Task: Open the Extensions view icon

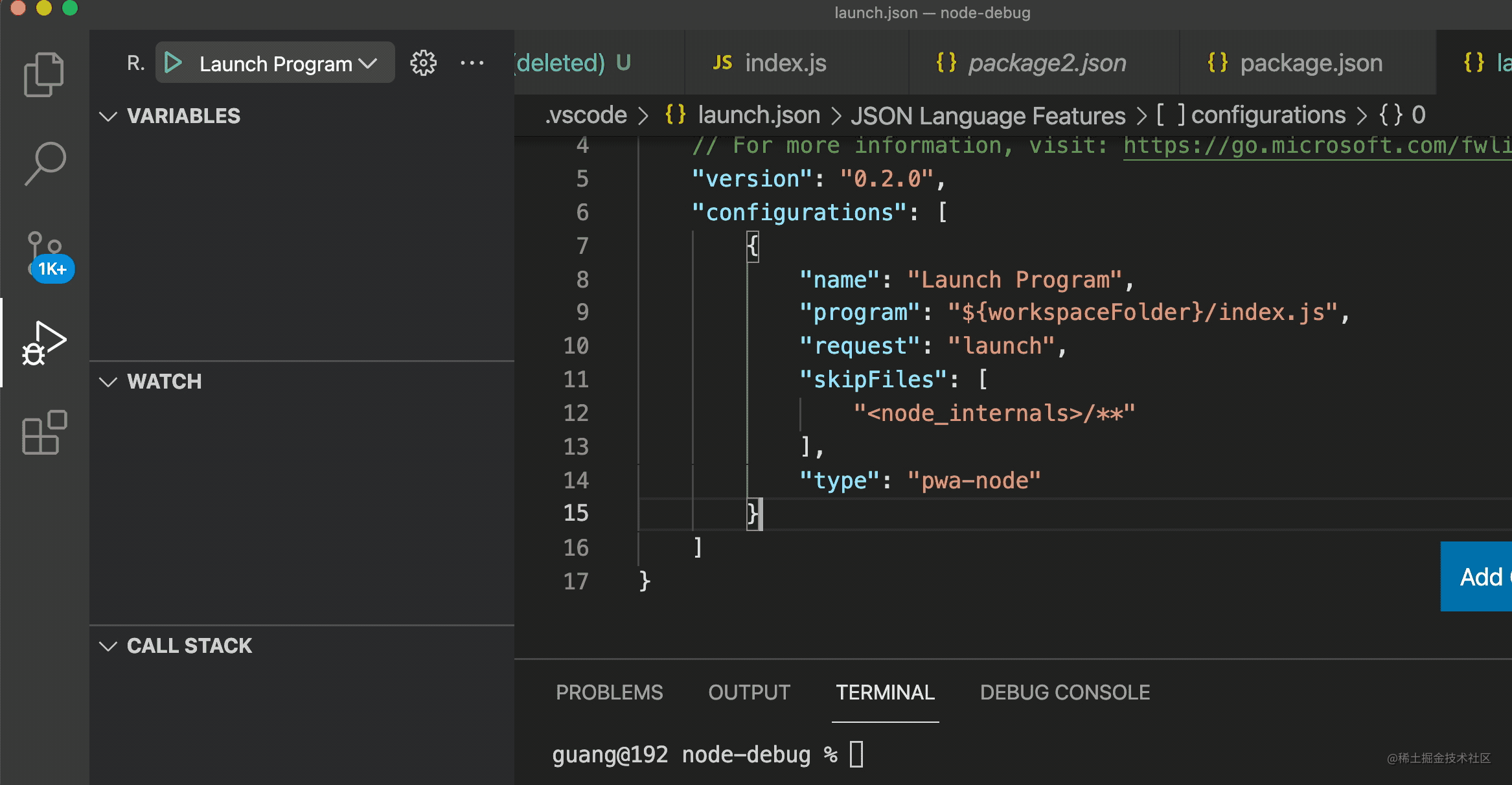Action: click(x=44, y=432)
